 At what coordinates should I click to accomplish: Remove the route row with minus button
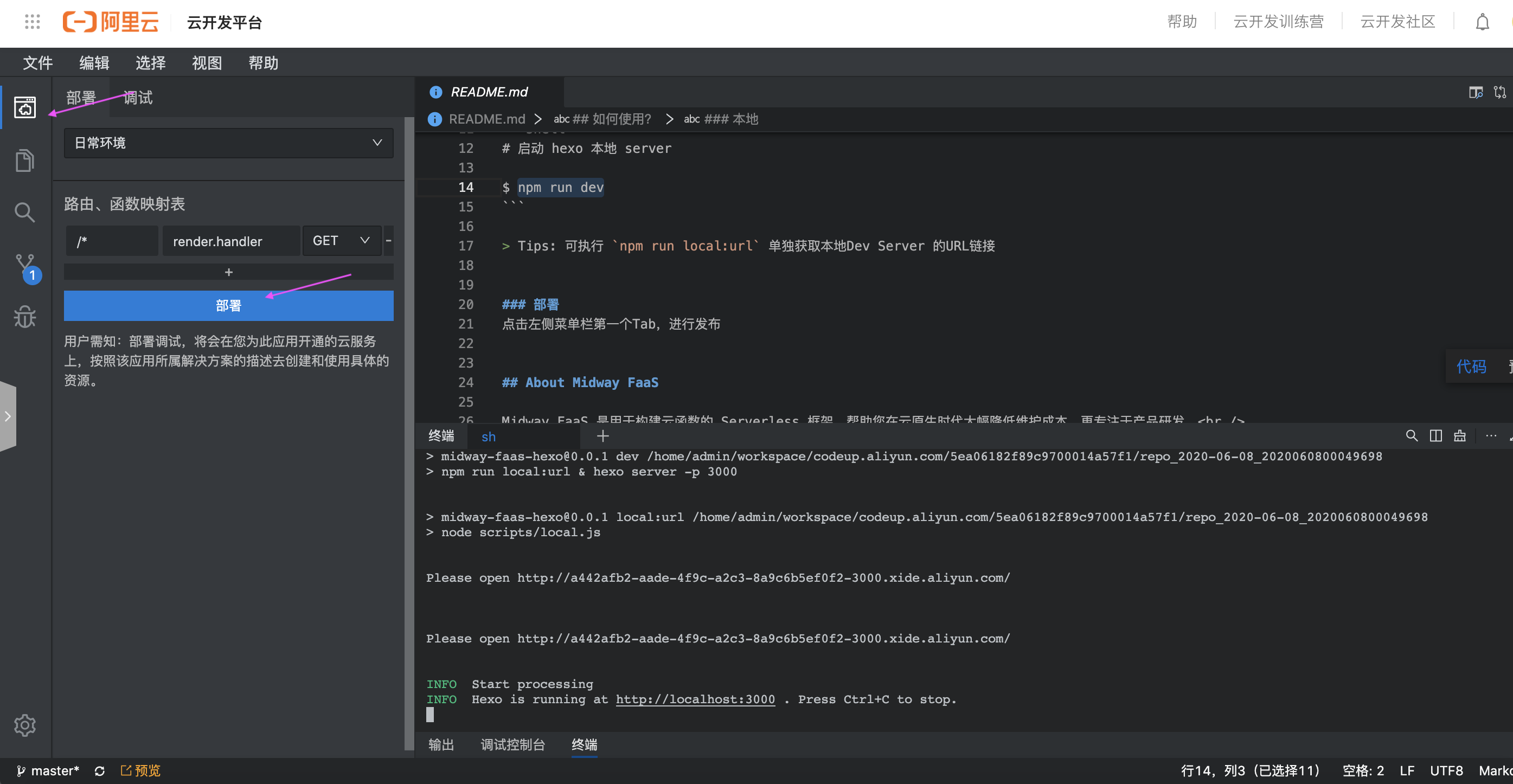pyautogui.click(x=388, y=241)
